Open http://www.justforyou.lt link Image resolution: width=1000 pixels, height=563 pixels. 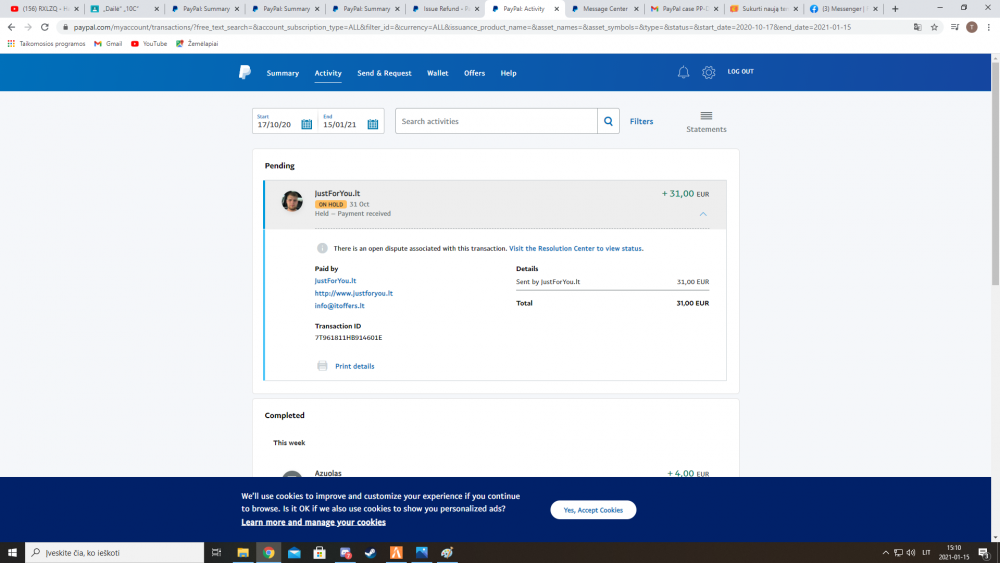(x=353, y=293)
